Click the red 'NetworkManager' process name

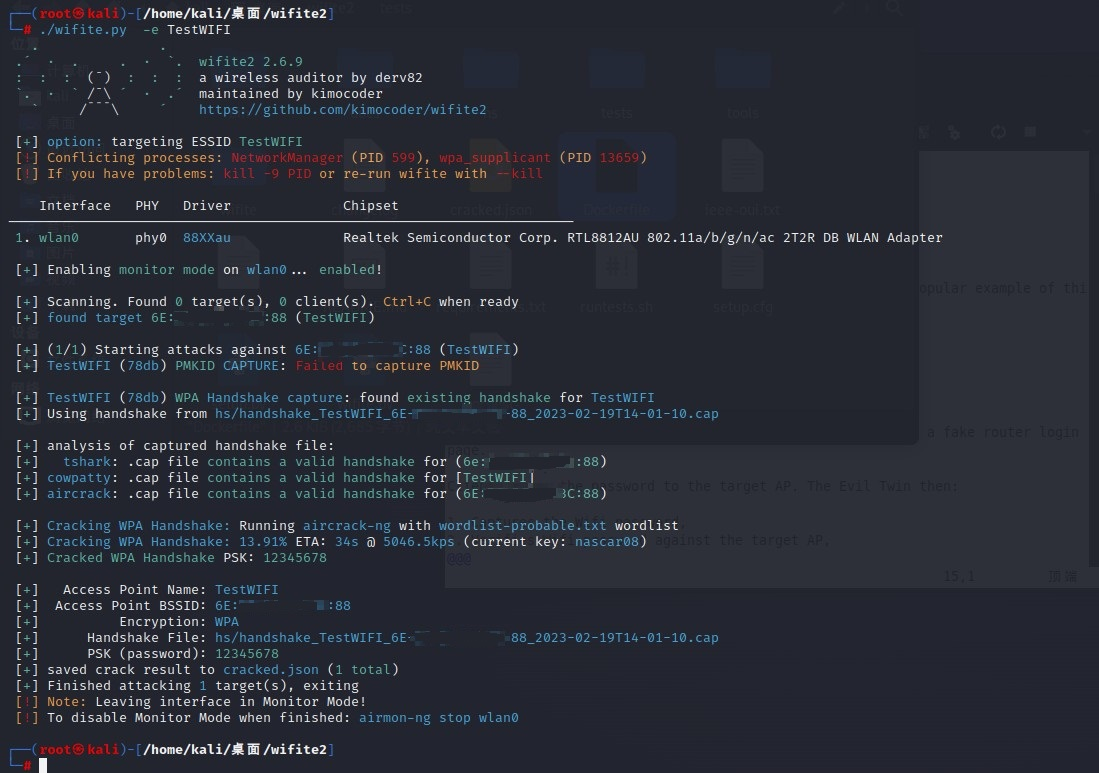(287, 158)
